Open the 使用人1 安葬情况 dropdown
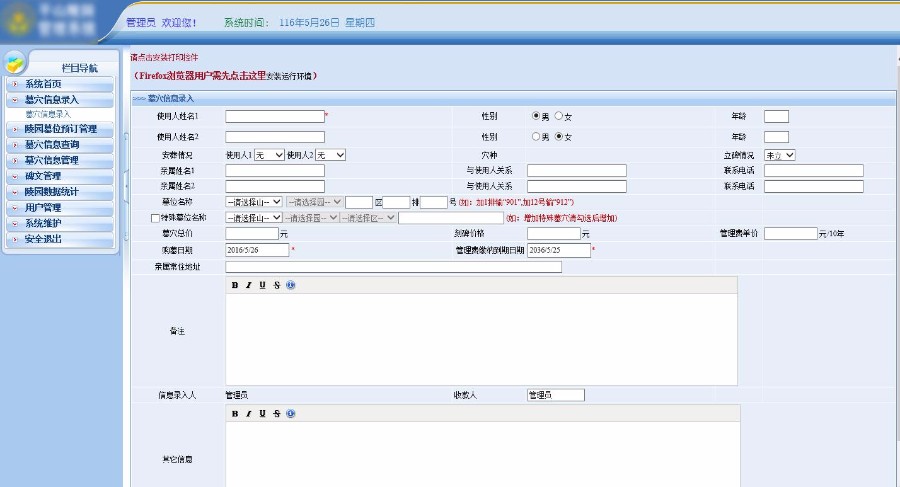Viewport: 900px width, 487px height. (x=269, y=155)
